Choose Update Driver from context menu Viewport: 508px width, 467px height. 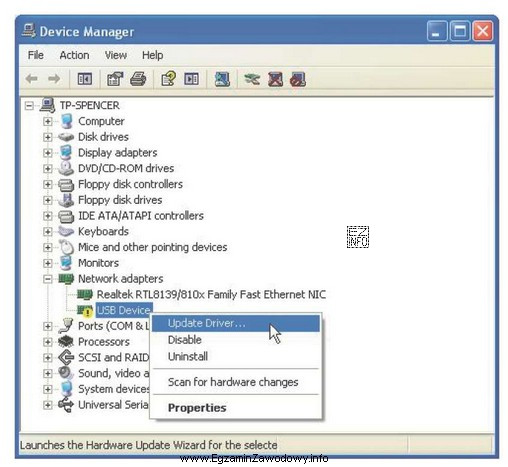pyautogui.click(x=236, y=323)
